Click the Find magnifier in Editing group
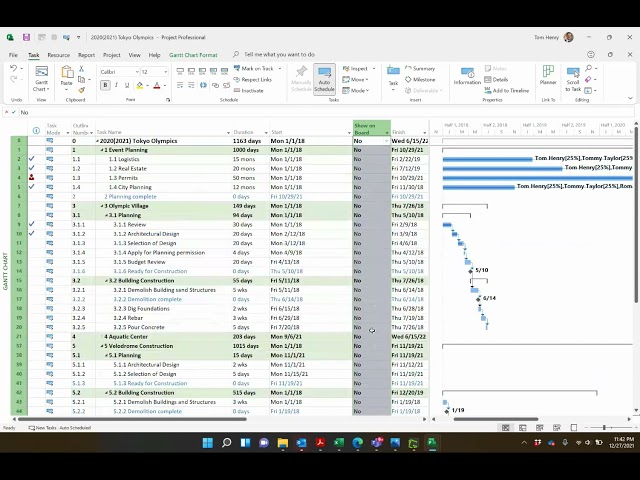Image resolution: width=640 pixels, height=480 pixels. point(589,68)
